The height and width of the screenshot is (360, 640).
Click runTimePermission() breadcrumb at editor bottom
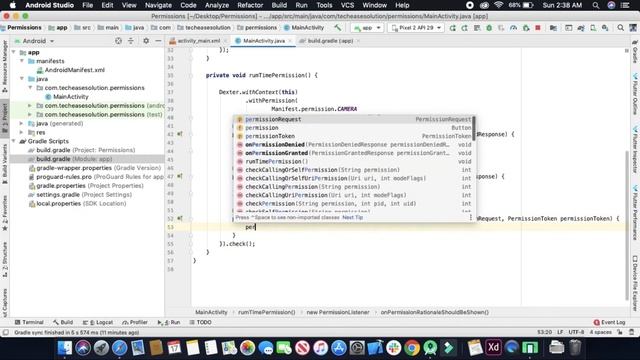pyautogui.click(x=266, y=312)
